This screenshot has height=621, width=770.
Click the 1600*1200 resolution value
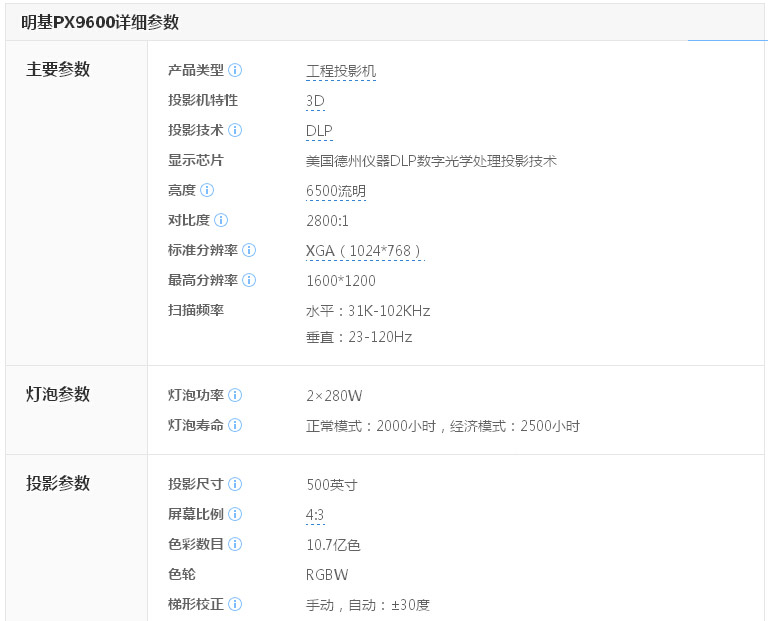pos(341,281)
